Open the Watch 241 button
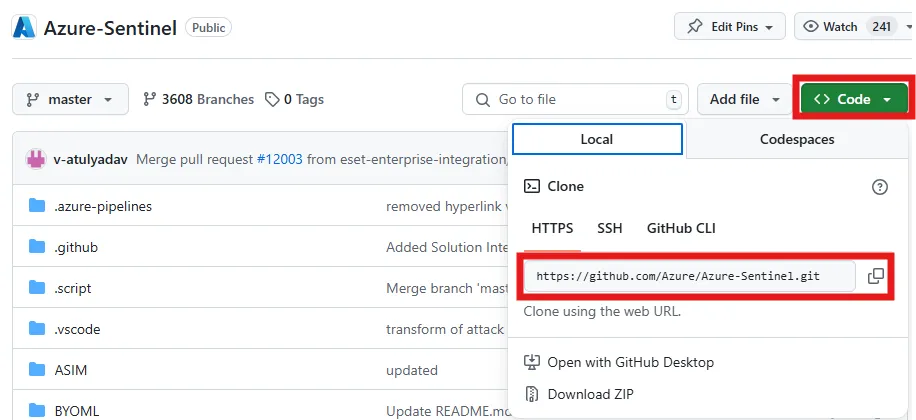This screenshot has height=420, width=916. (x=855, y=27)
